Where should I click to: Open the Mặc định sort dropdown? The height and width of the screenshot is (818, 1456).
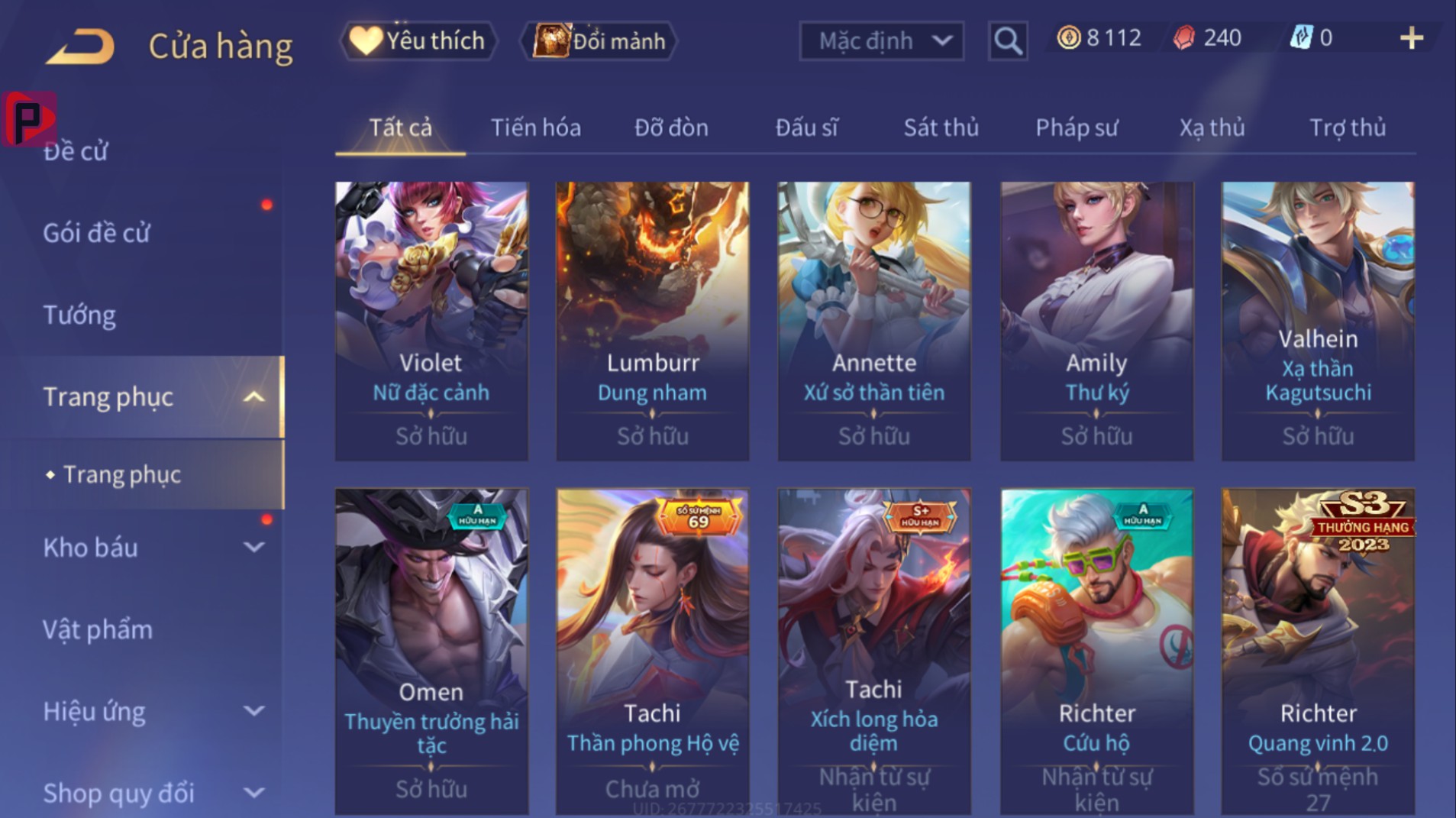pos(881,40)
